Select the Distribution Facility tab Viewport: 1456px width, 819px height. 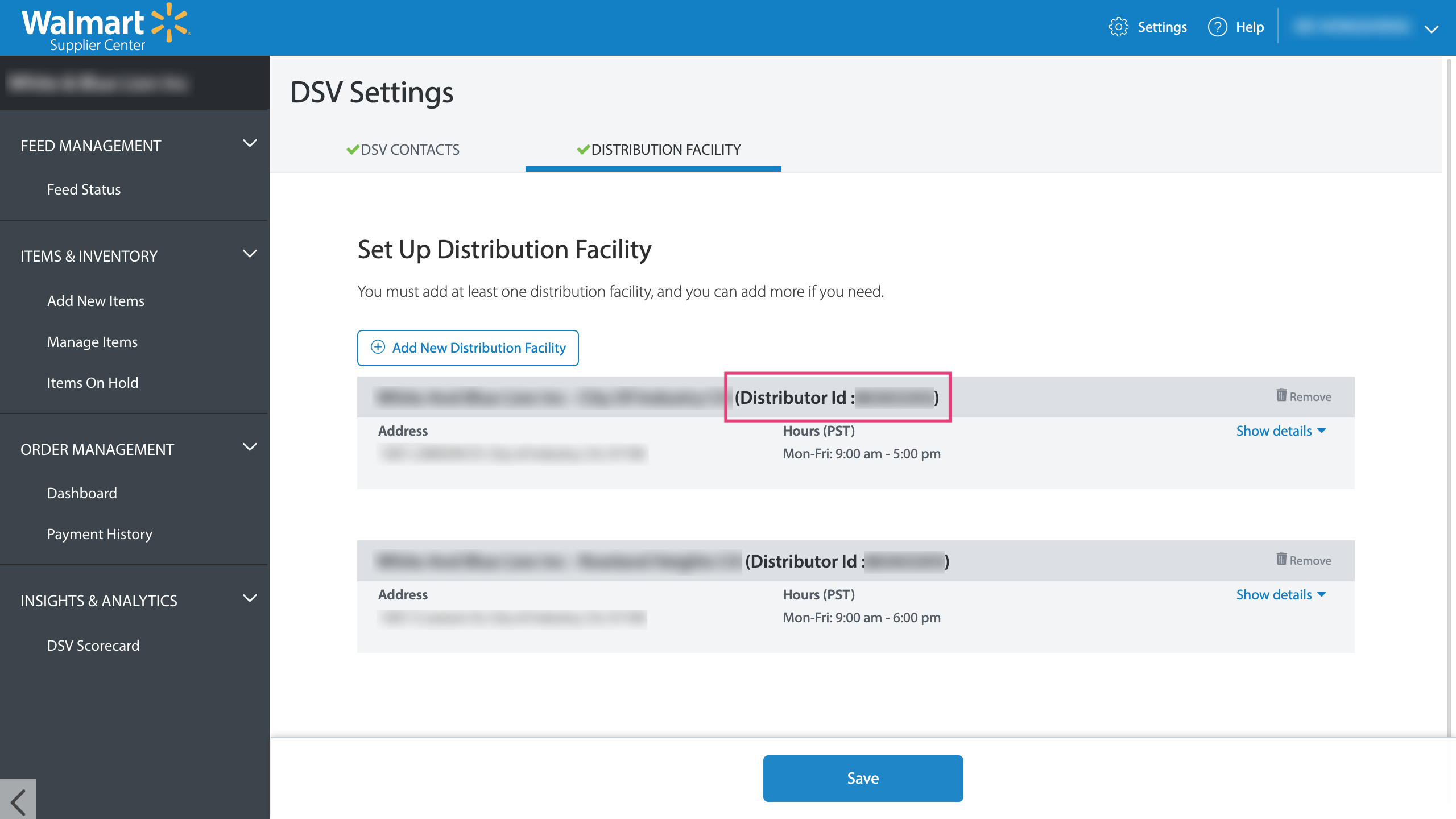tap(659, 150)
